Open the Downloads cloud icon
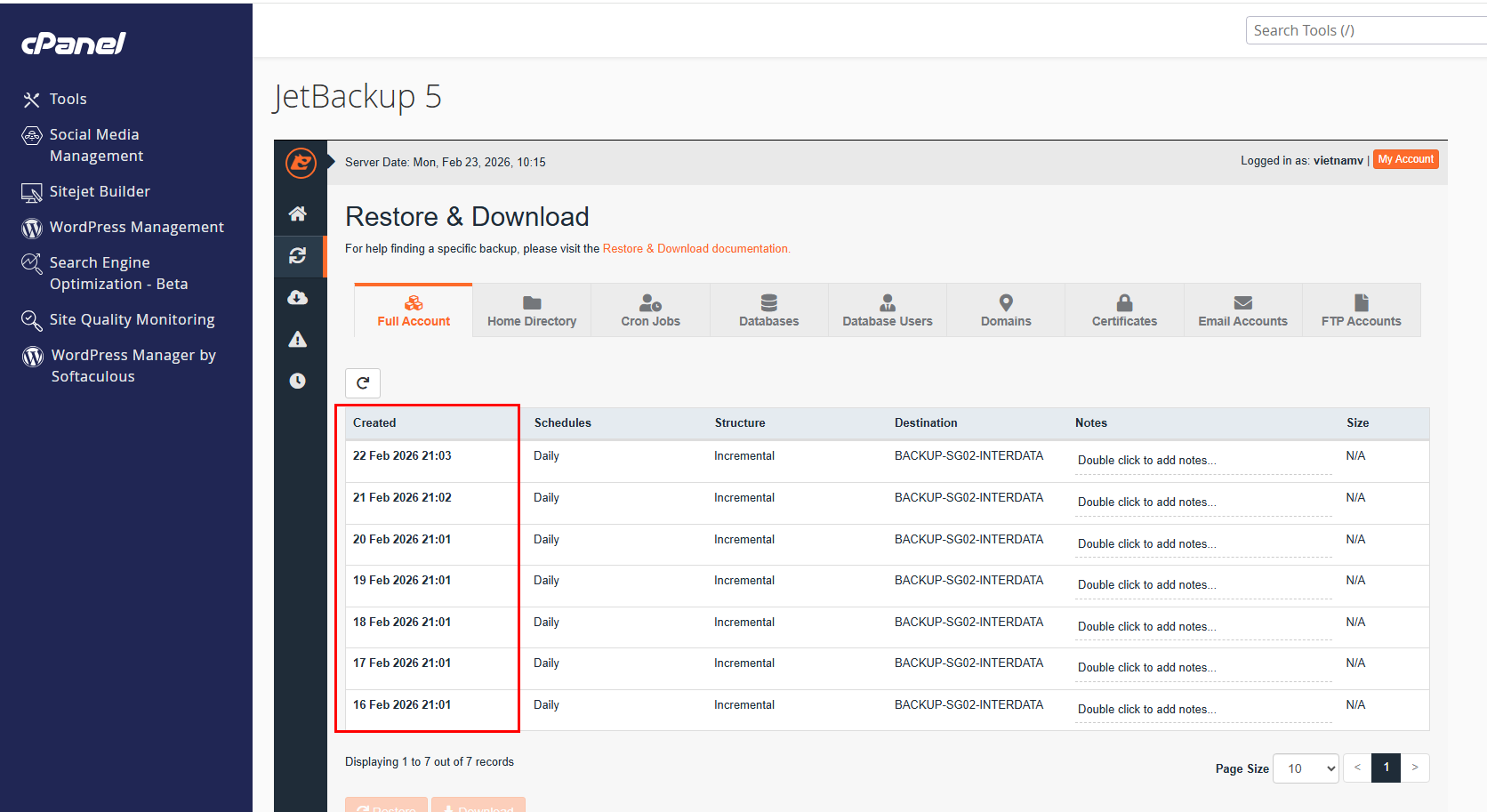The height and width of the screenshot is (812, 1487). pyautogui.click(x=298, y=297)
